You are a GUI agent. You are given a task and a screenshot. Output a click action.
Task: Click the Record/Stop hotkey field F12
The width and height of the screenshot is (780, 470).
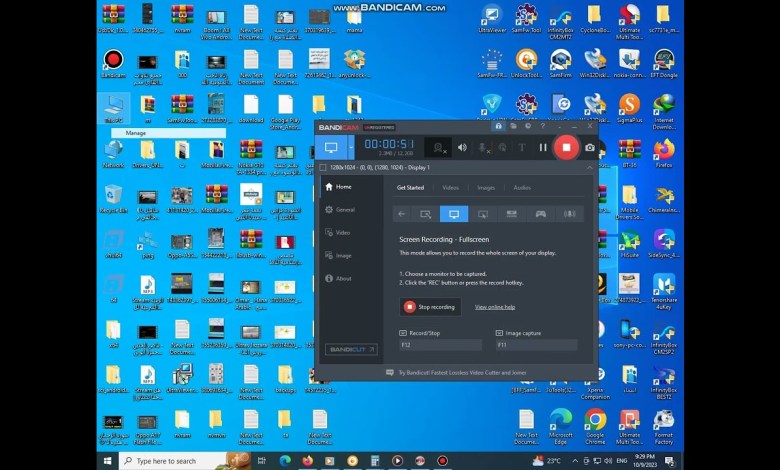tap(440, 345)
